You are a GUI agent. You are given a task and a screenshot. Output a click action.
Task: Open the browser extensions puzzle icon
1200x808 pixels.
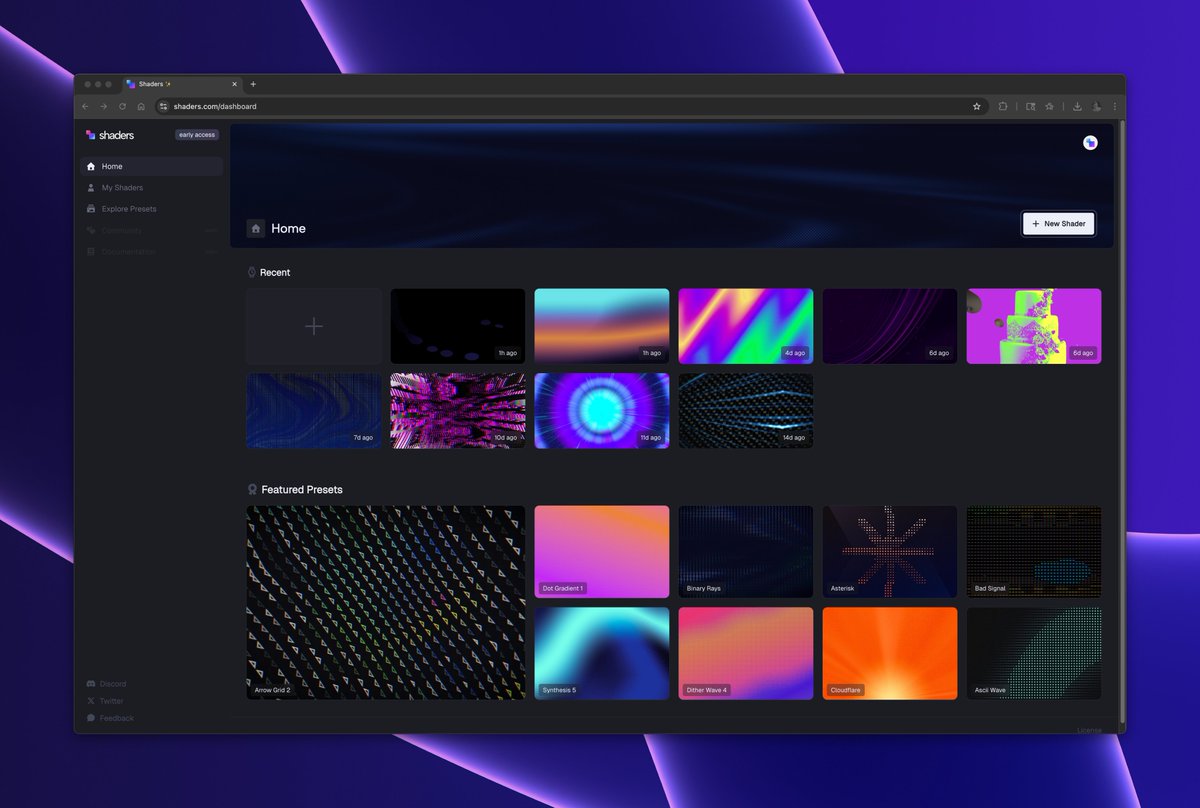point(1003,106)
